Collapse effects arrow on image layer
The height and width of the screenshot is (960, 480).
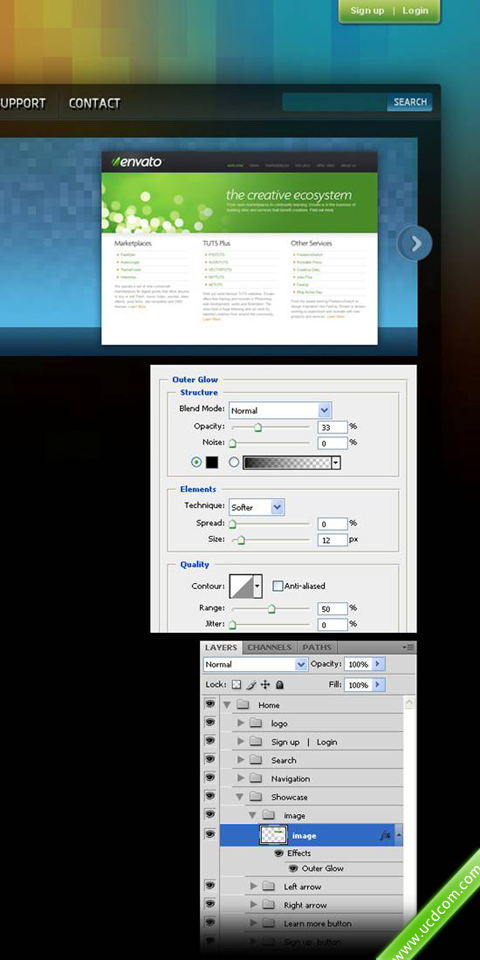tap(399, 835)
